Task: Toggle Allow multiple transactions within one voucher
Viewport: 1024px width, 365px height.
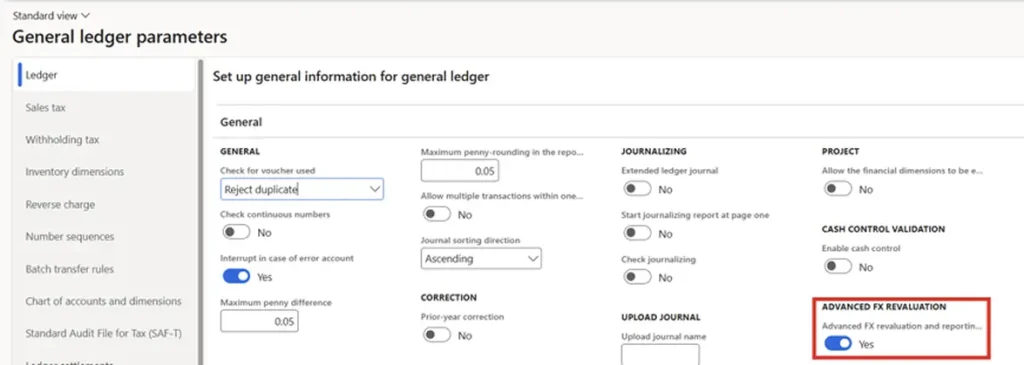Action: tap(437, 214)
